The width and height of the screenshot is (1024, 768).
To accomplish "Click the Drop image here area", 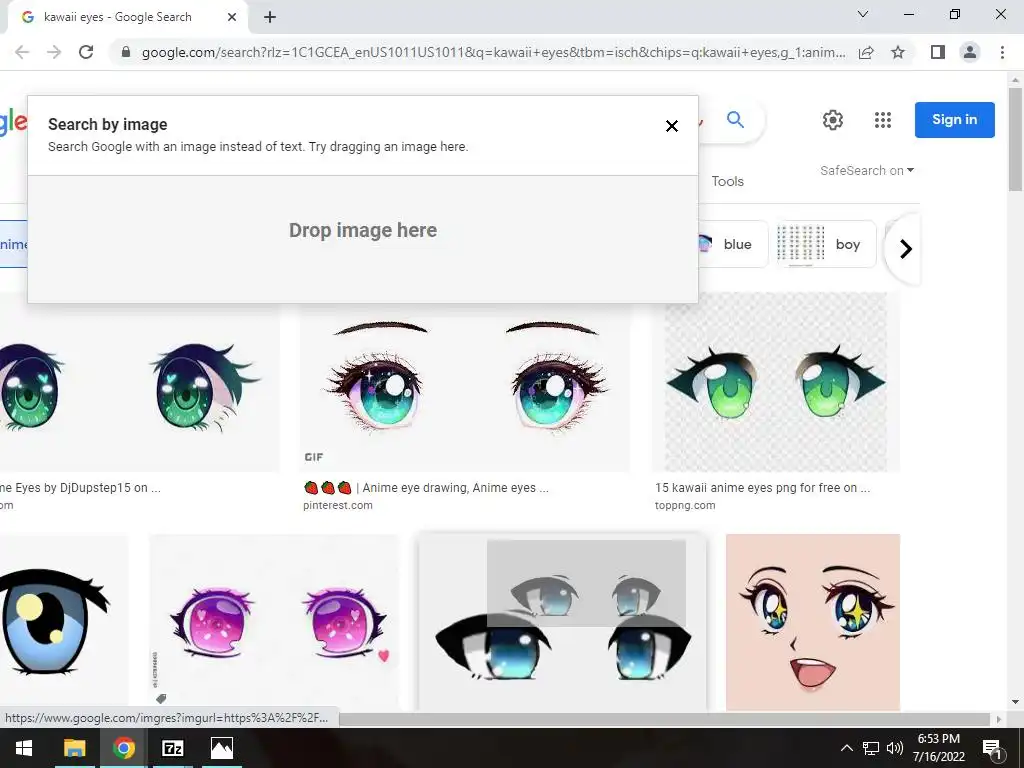I will tap(363, 238).
